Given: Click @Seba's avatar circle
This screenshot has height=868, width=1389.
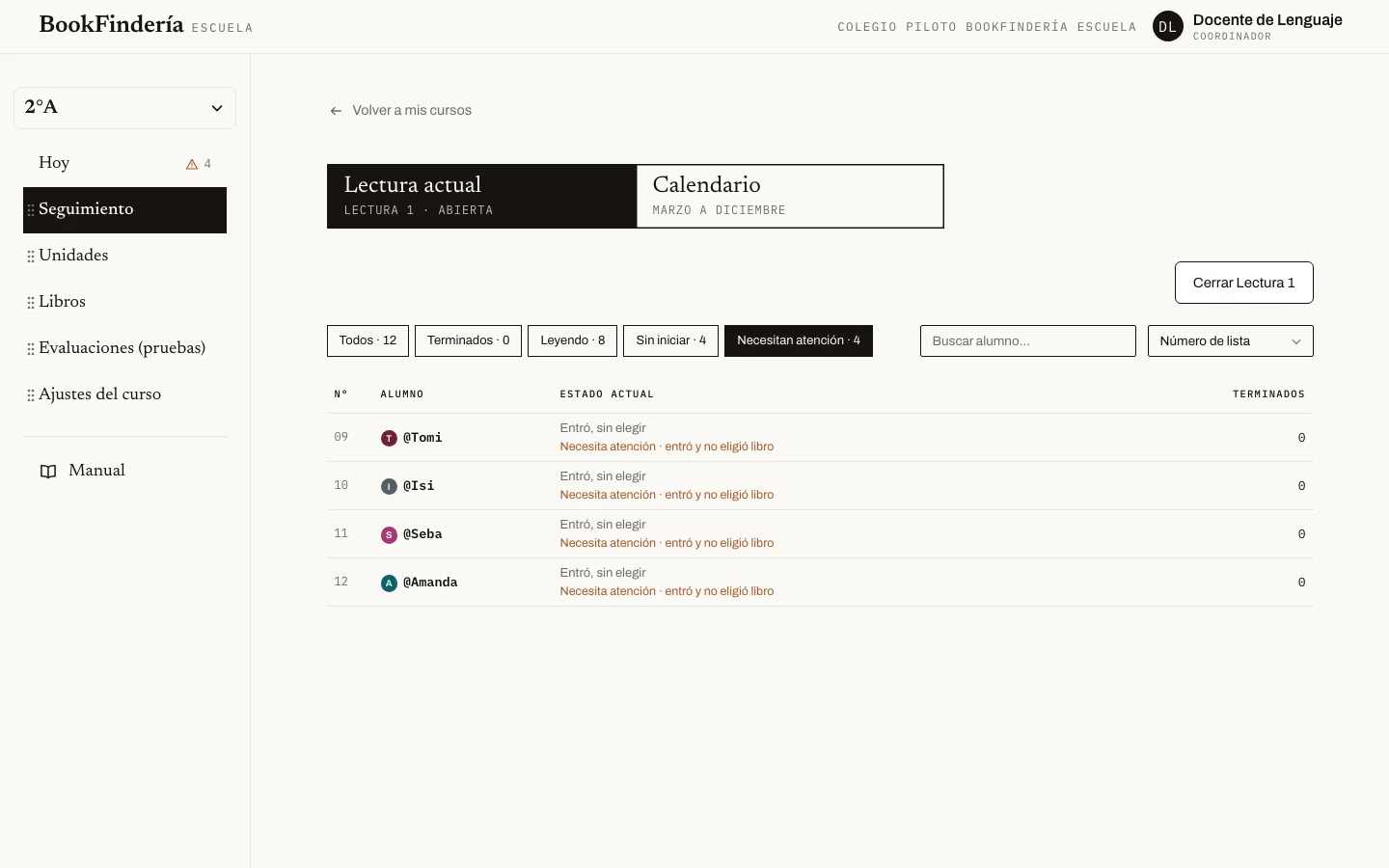Looking at the screenshot, I should (x=389, y=534).
